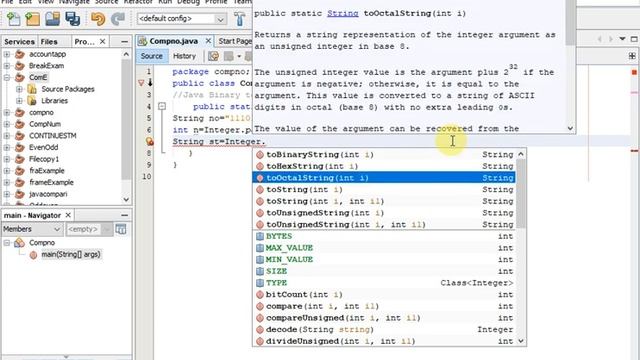Choose toBinaryString(int i) completion
Image resolution: width=640 pixels, height=360 pixels.
[x=384, y=155]
